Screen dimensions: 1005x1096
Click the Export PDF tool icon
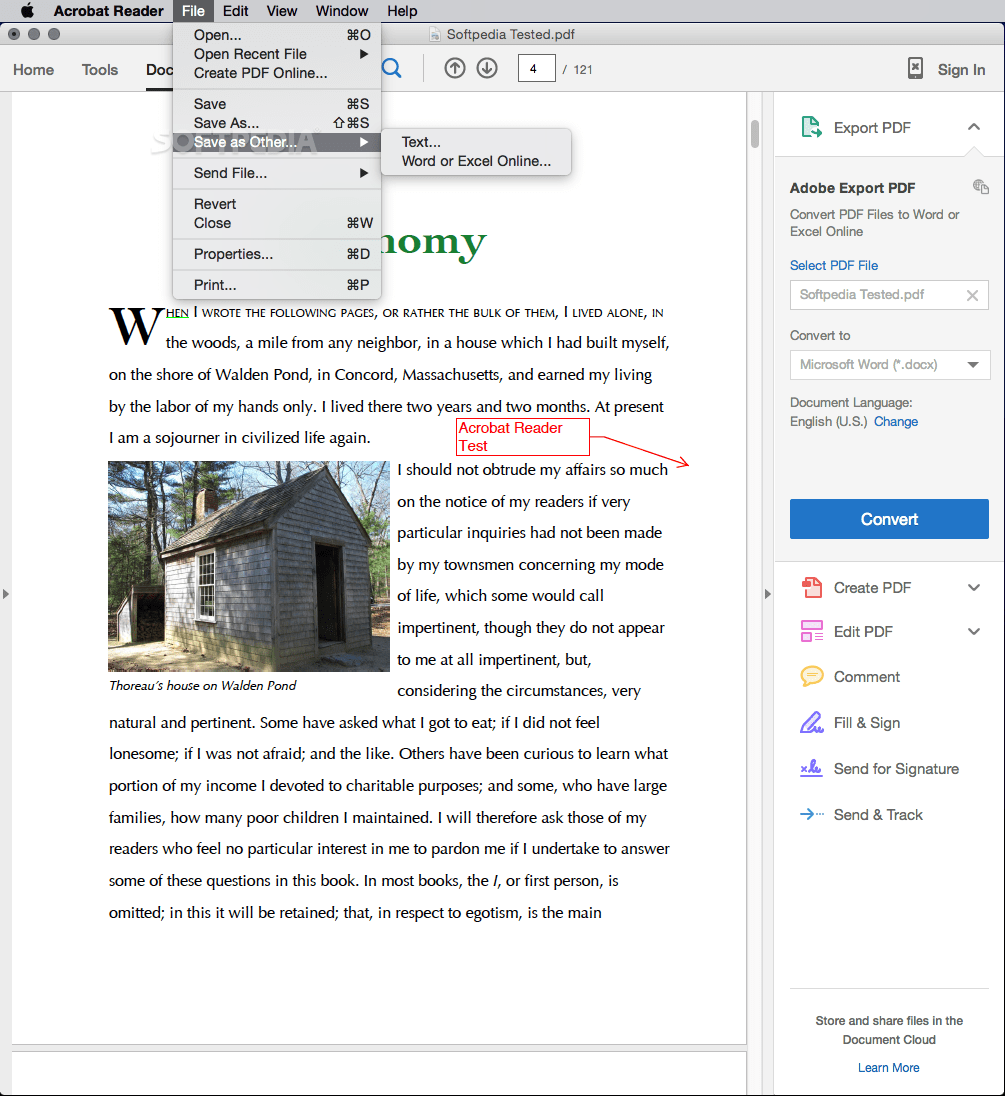point(811,127)
